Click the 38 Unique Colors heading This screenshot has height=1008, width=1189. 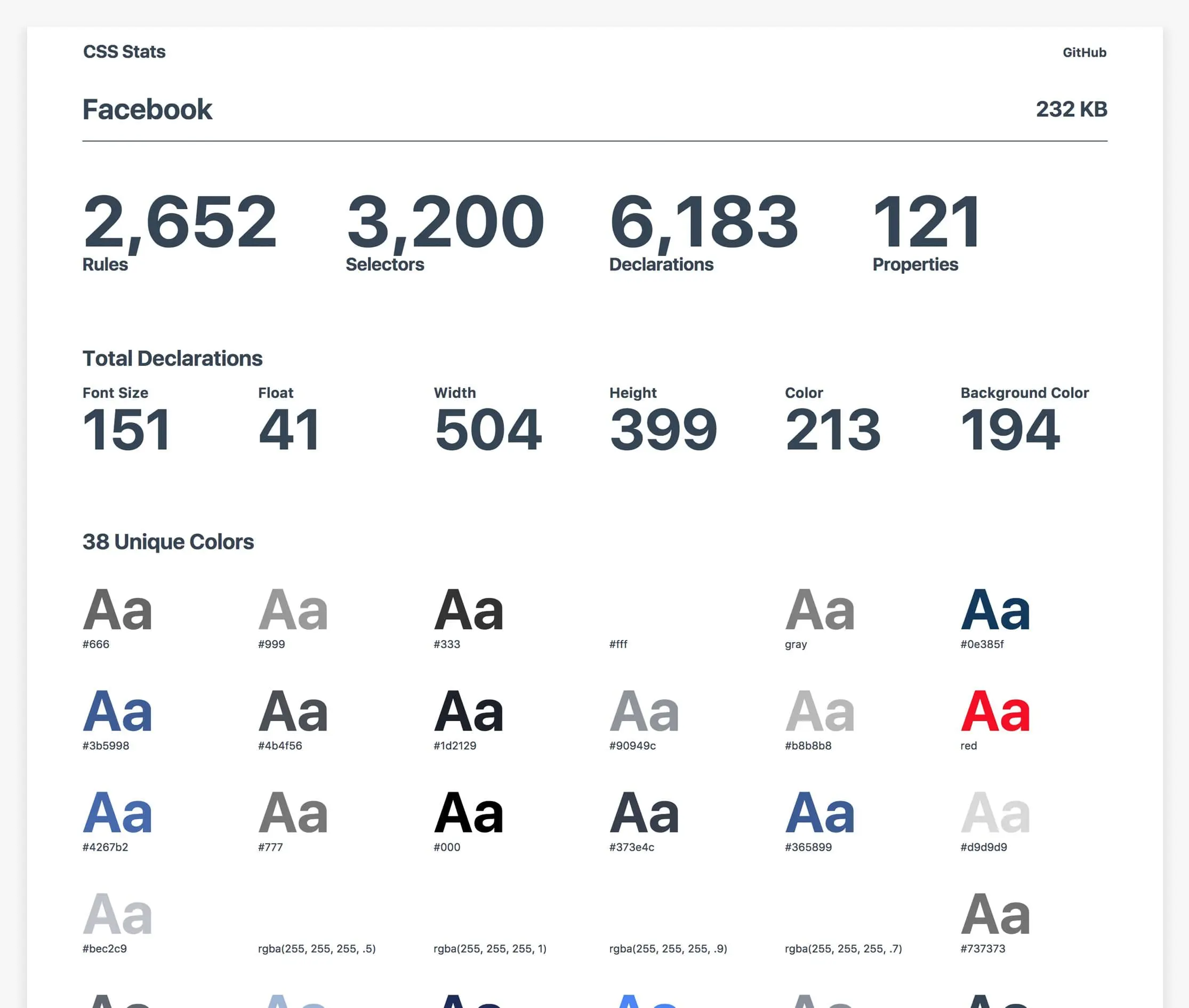[168, 542]
